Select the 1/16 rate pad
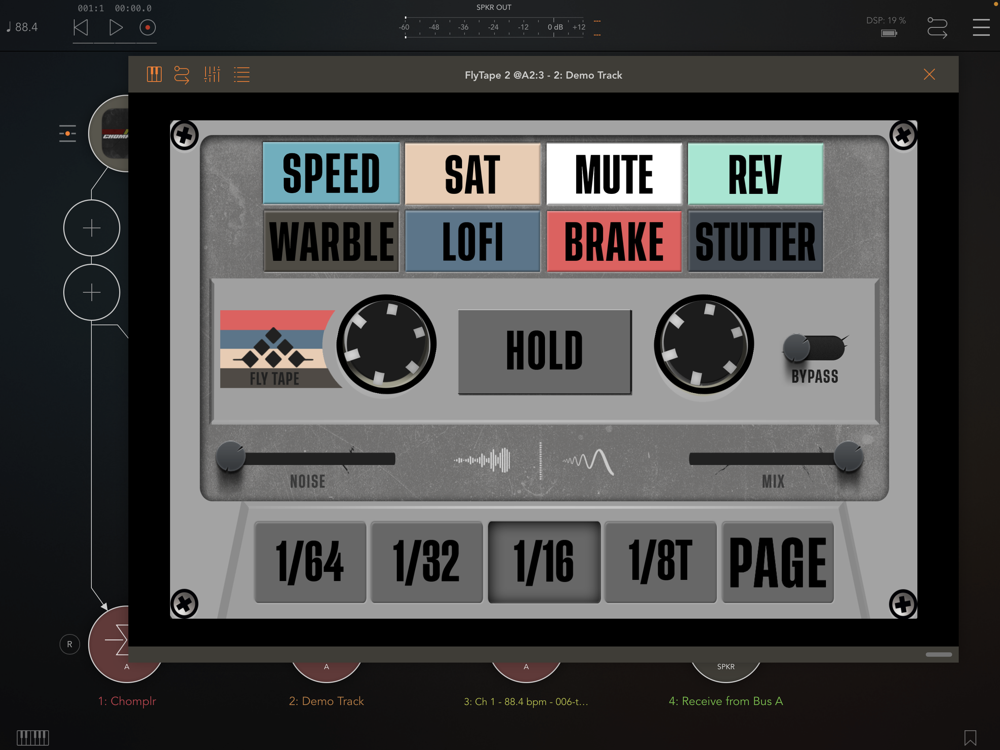1000x750 pixels. pos(544,562)
